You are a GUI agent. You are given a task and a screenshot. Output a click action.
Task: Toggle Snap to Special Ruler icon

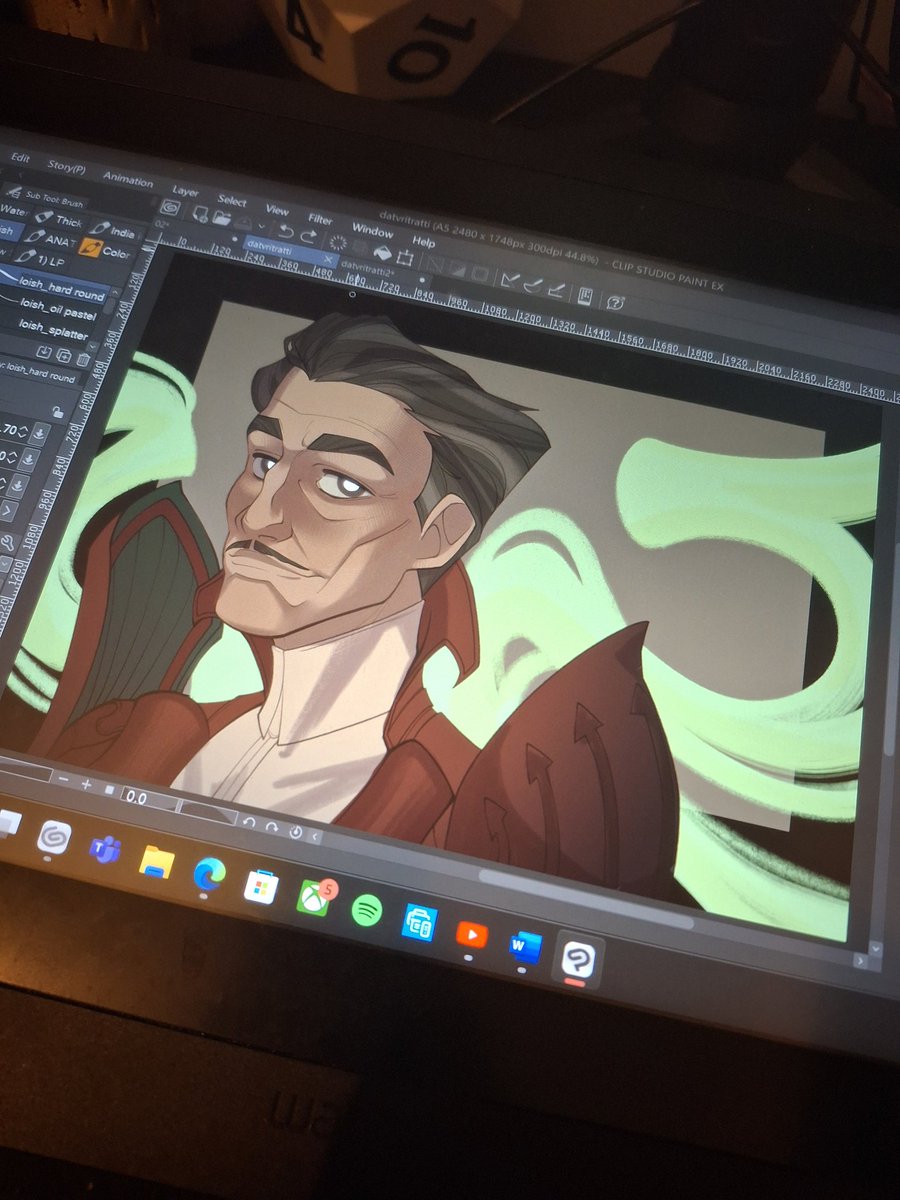(533, 284)
